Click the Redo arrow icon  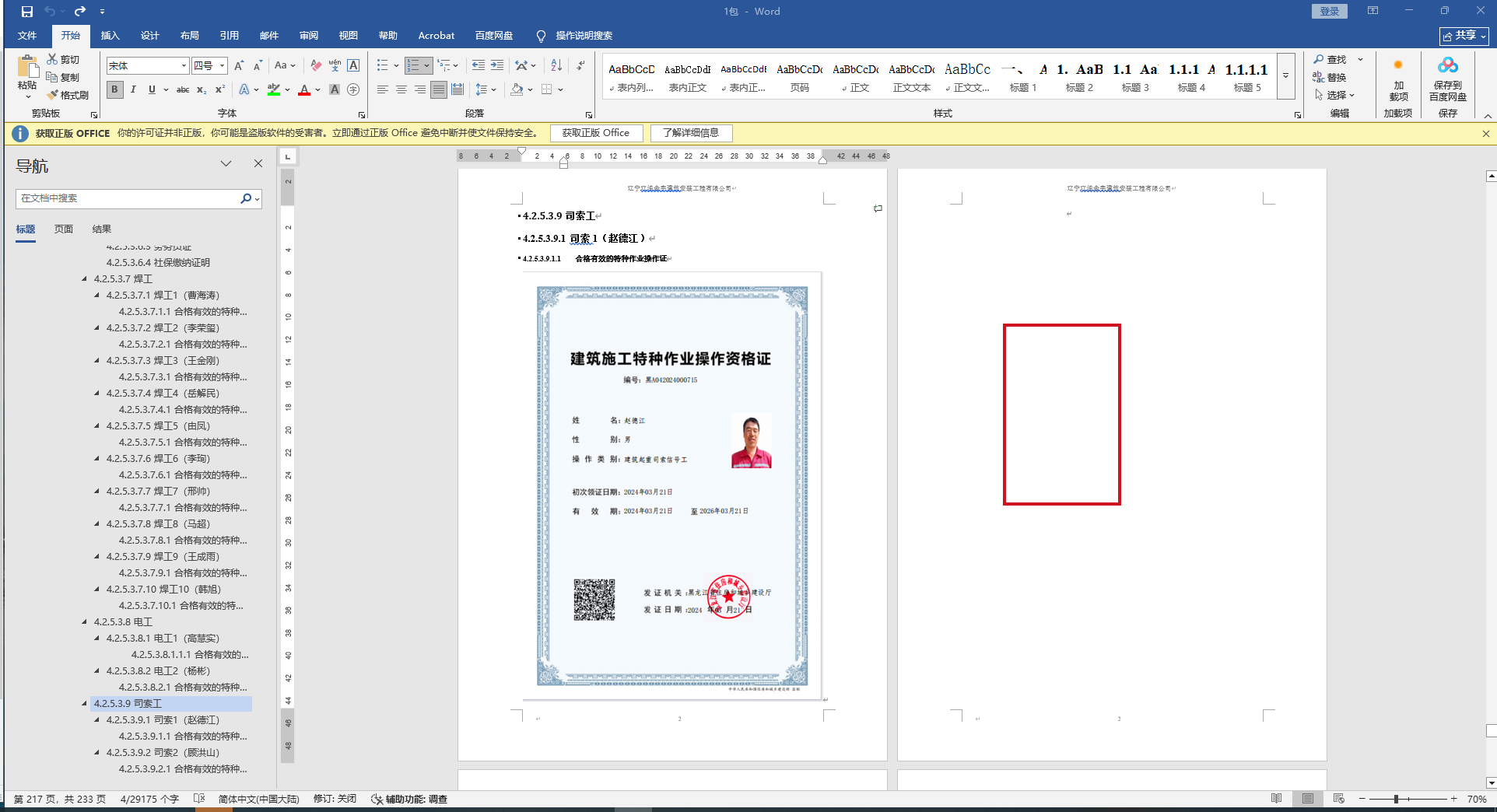[79, 12]
